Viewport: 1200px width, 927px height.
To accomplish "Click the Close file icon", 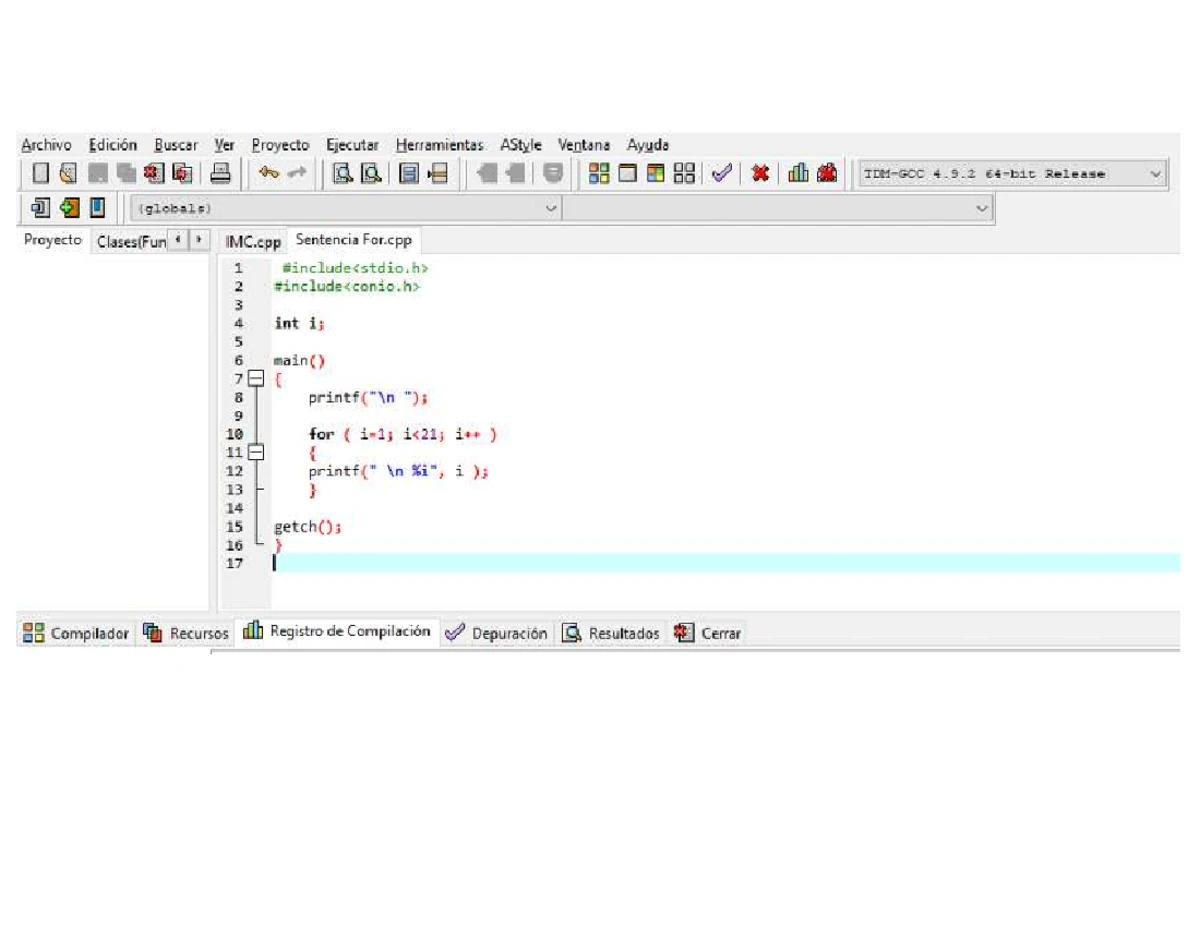I will click(154, 173).
